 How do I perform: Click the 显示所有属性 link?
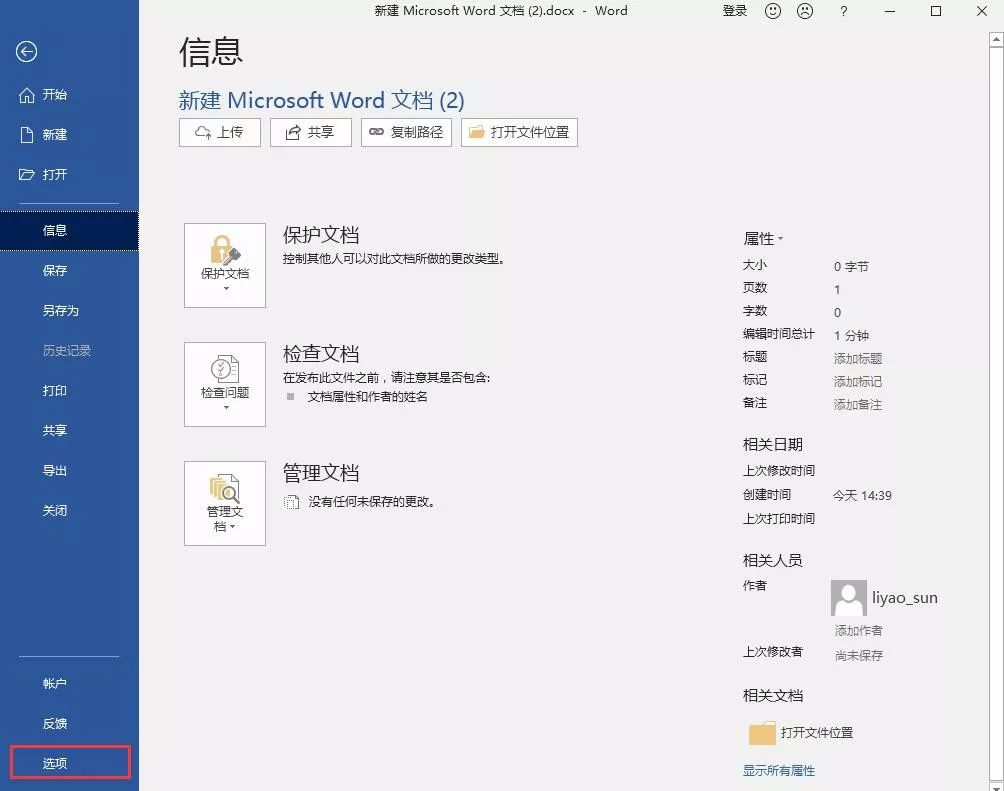(780, 770)
